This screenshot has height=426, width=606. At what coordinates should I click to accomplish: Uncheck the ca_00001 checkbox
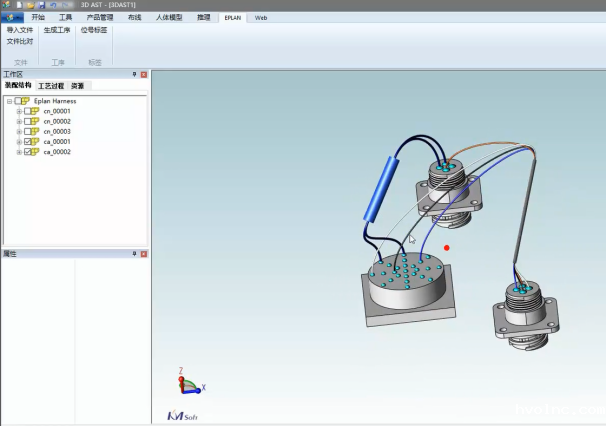click(x=28, y=142)
